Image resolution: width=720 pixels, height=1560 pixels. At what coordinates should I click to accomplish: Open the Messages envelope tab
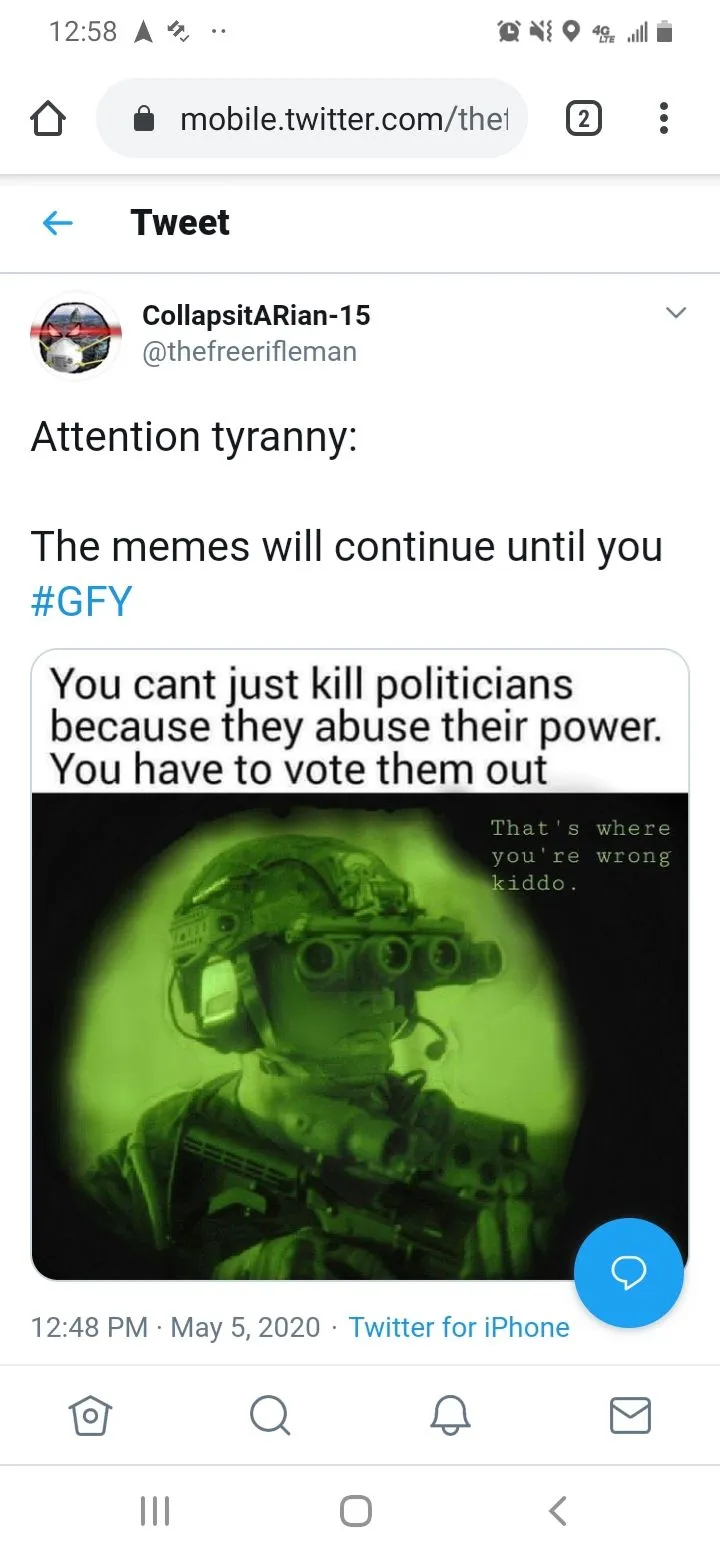point(630,1415)
